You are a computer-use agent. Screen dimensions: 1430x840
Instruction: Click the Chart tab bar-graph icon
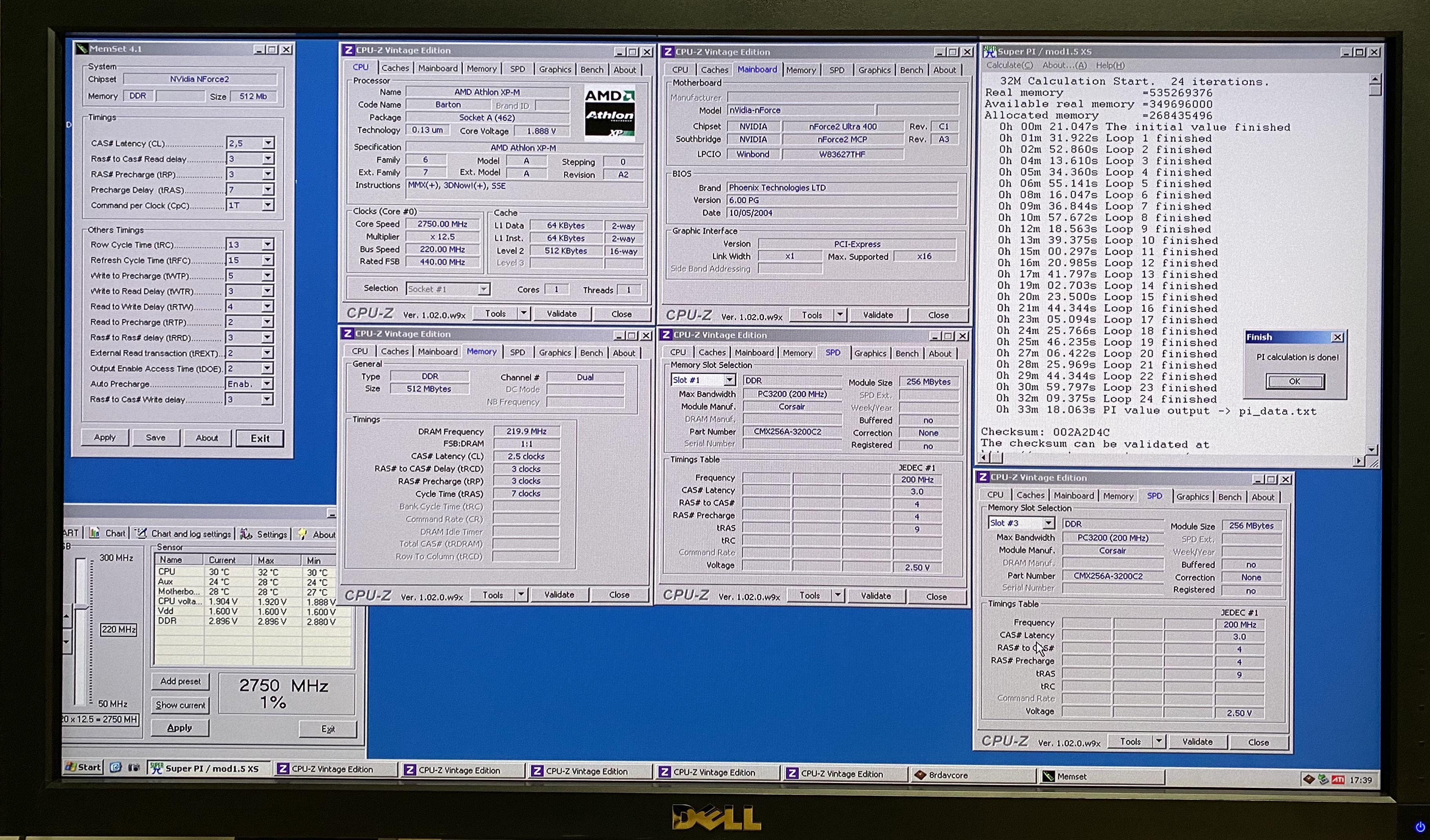(95, 533)
